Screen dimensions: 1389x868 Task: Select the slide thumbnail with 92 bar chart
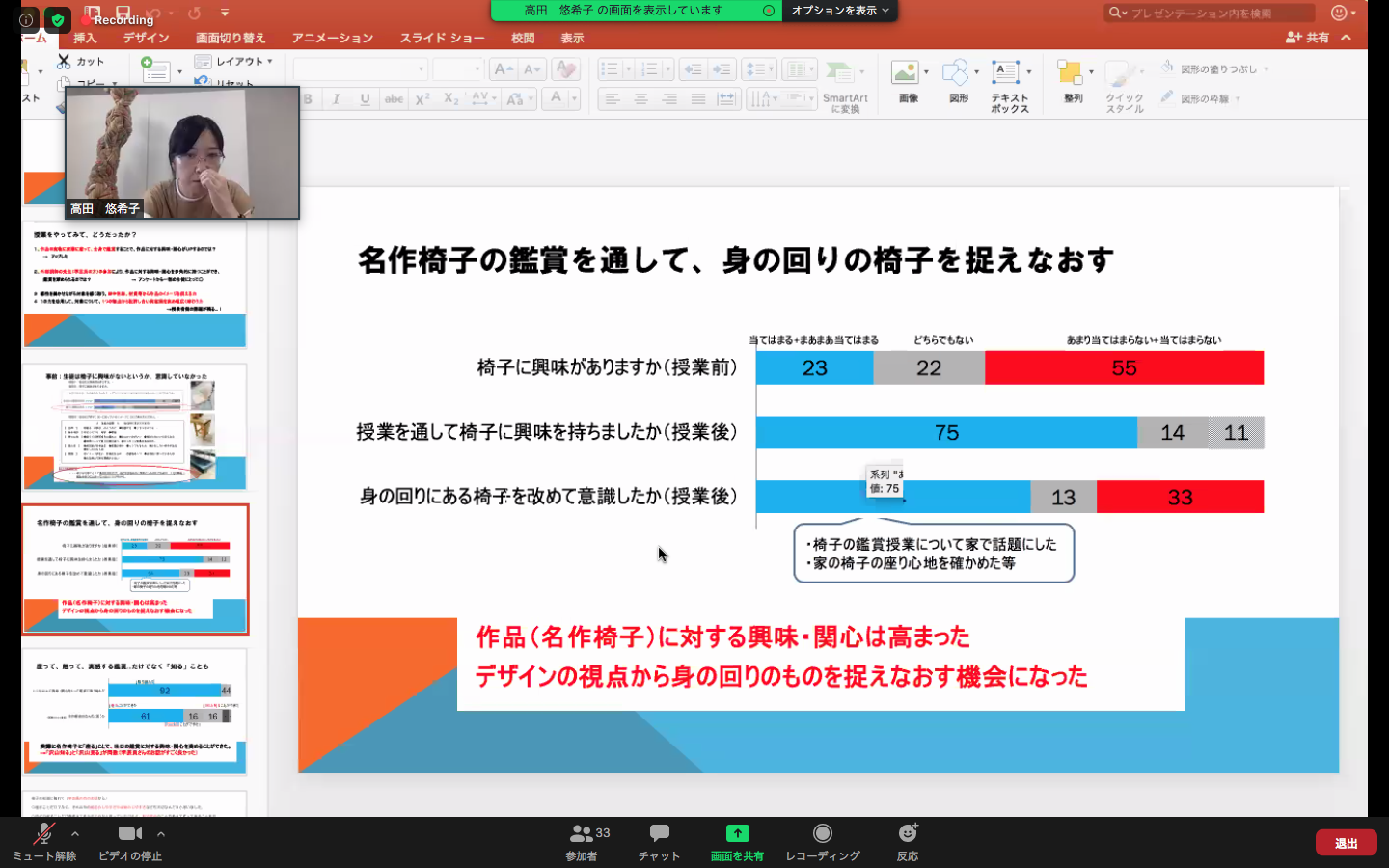coord(135,711)
